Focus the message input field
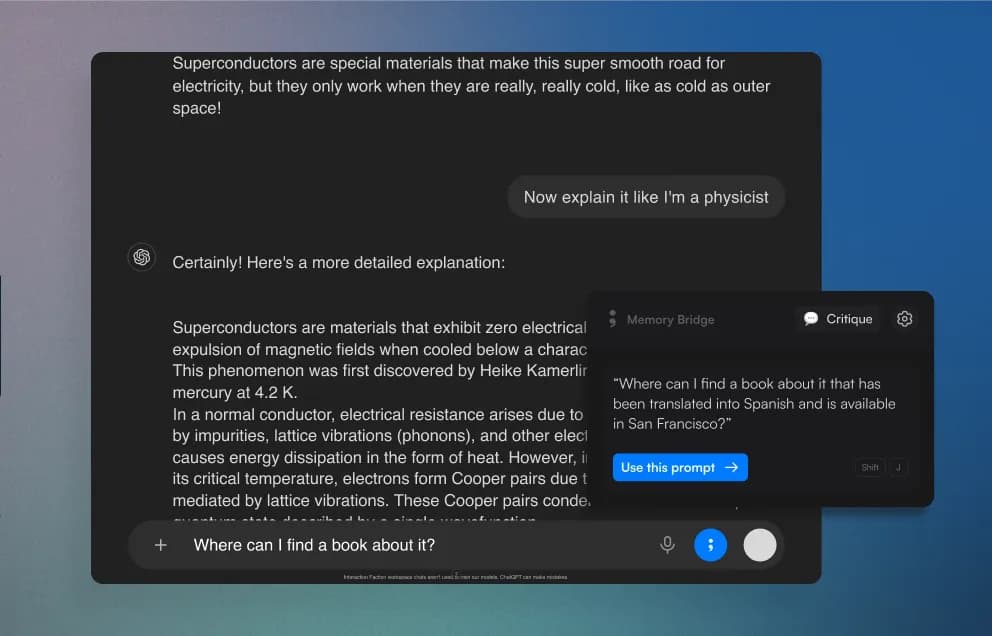Screen dimensions: 992x636 click(400, 545)
